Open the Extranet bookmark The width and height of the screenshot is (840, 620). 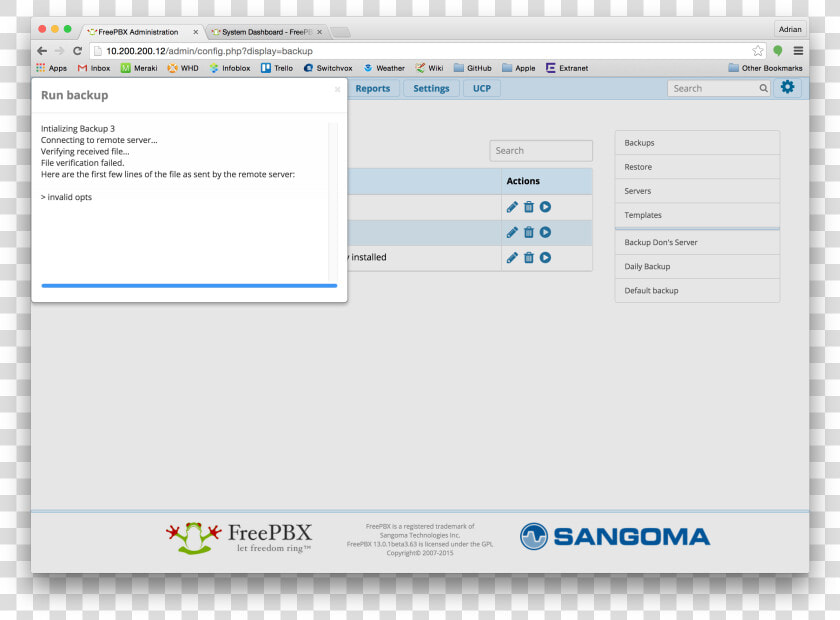click(x=567, y=68)
